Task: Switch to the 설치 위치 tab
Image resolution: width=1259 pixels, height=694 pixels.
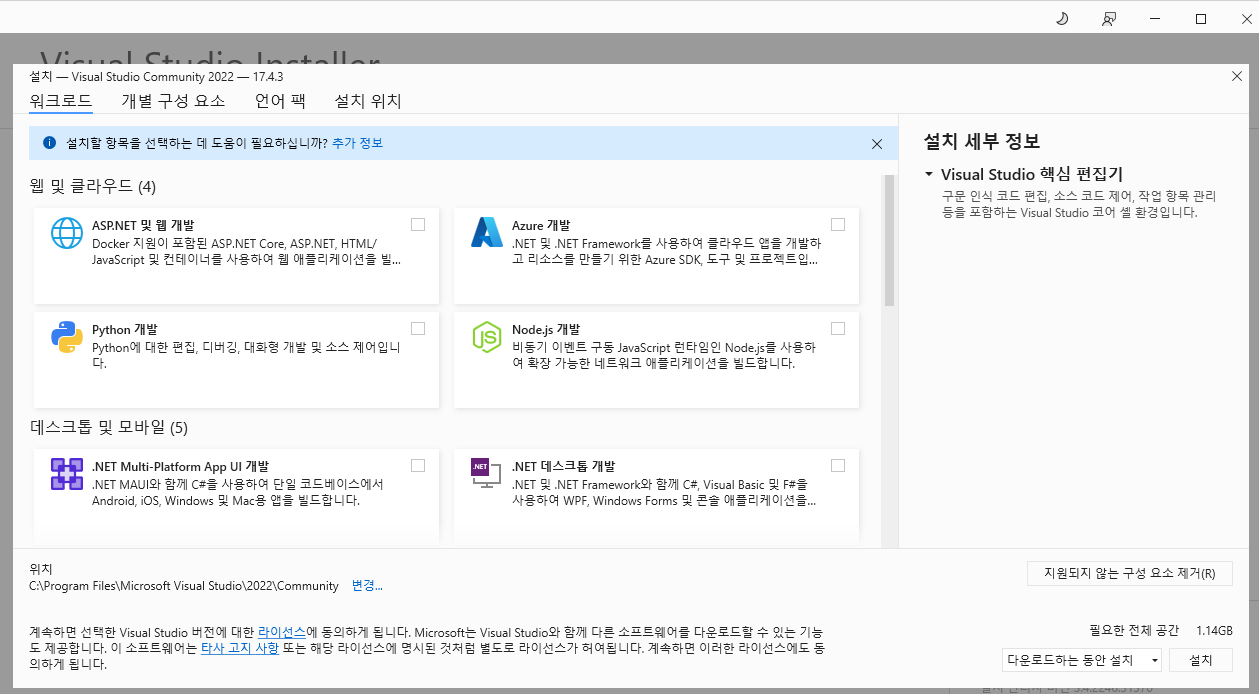Action: pos(368,101)
